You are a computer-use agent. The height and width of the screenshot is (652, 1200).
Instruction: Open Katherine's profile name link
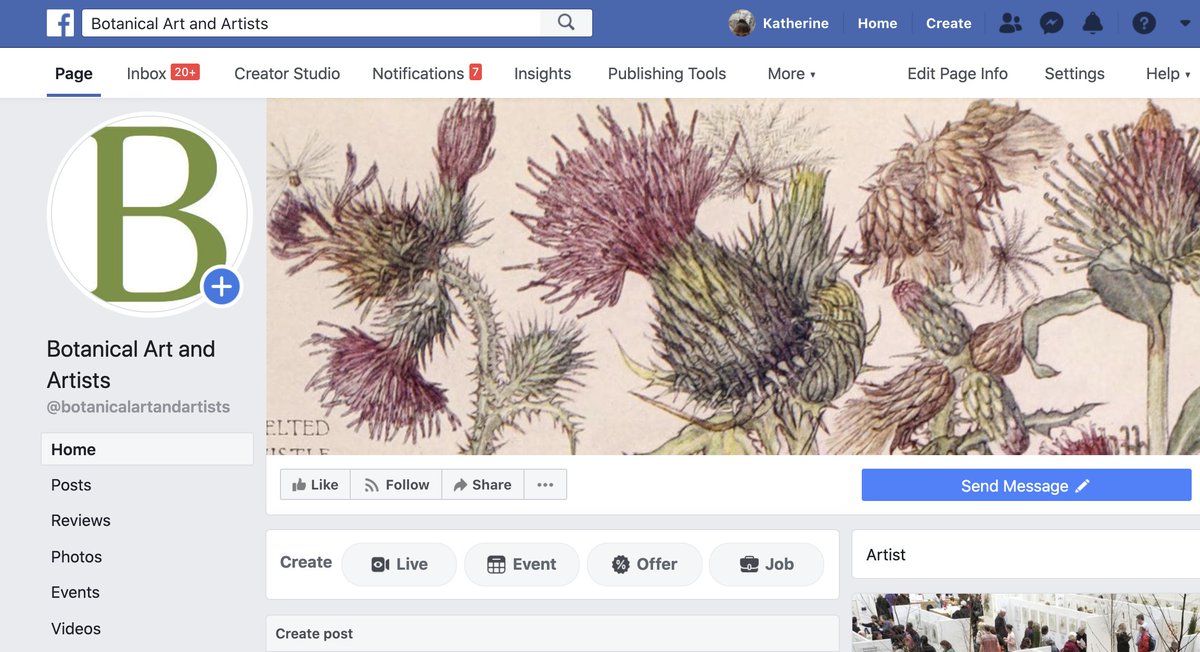click(795, 23)
